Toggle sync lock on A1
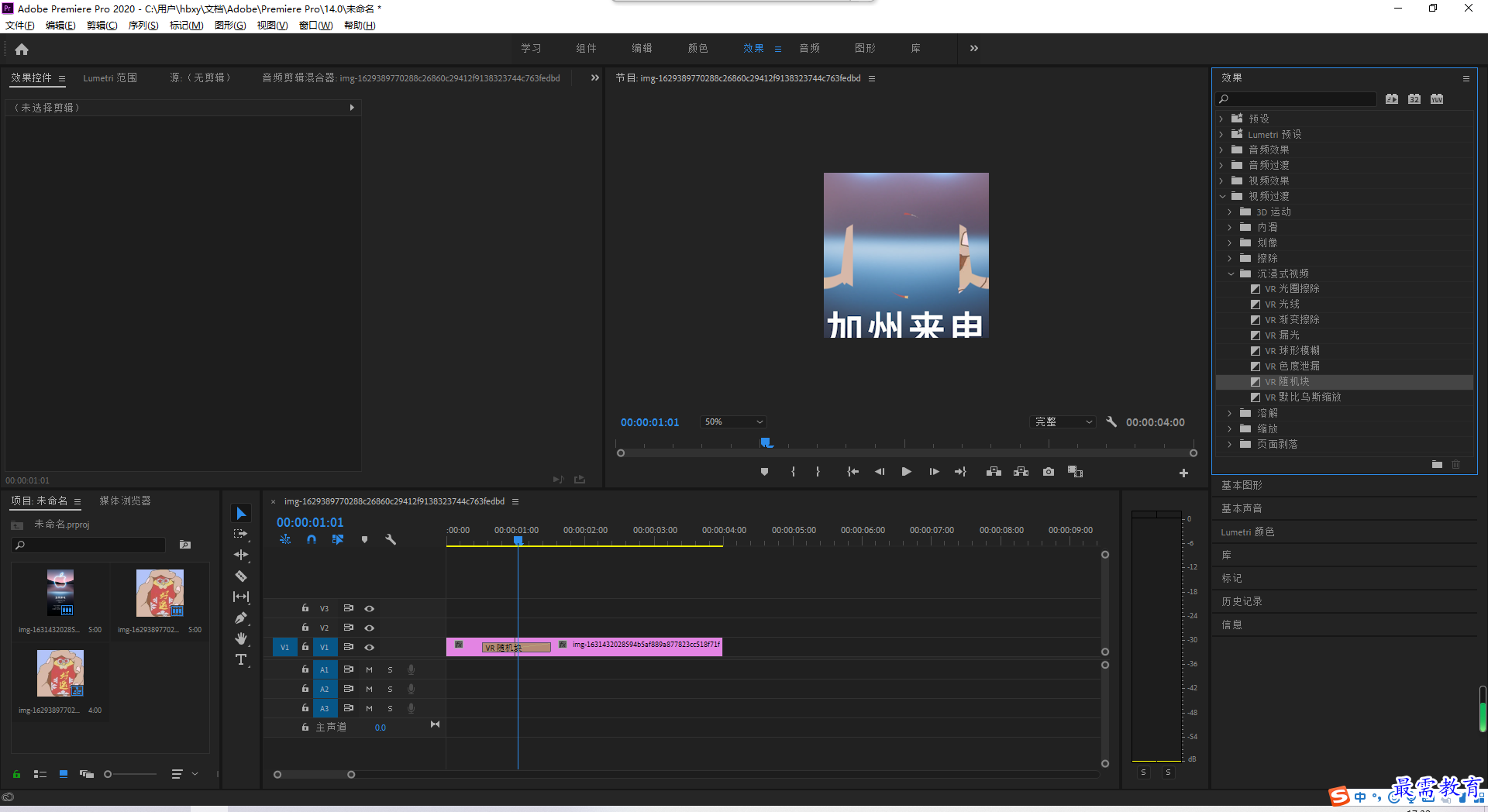This screenshot has height=812, width=1488. (x=349, y=669)
